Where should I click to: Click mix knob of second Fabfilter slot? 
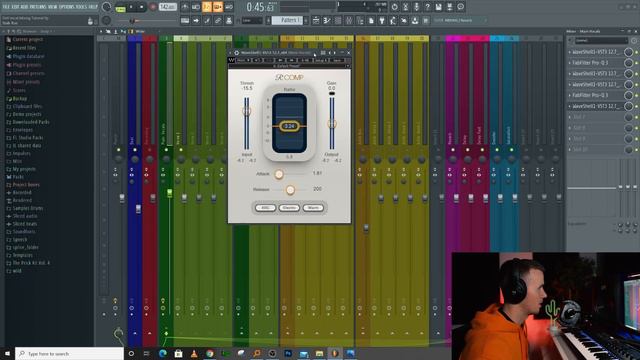[x=629, y=95]
